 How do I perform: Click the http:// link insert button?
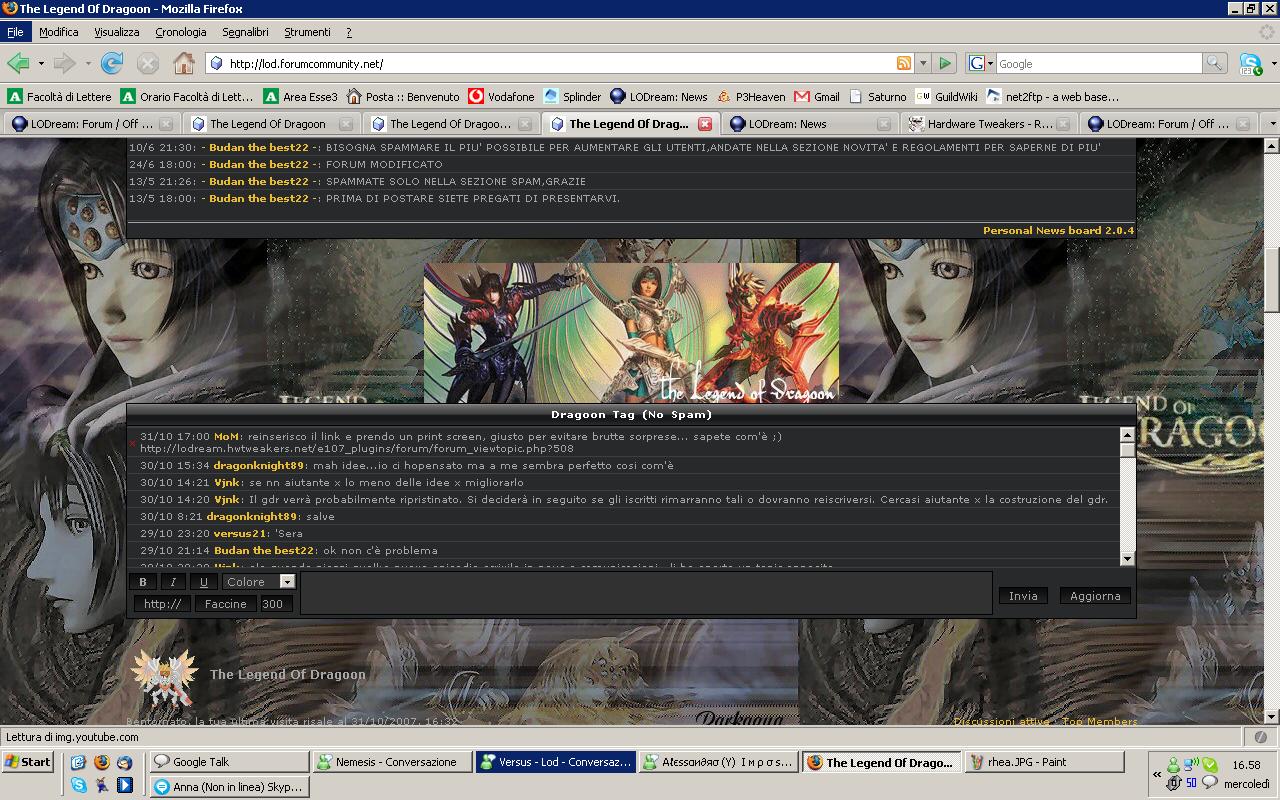tap(162, 603)
